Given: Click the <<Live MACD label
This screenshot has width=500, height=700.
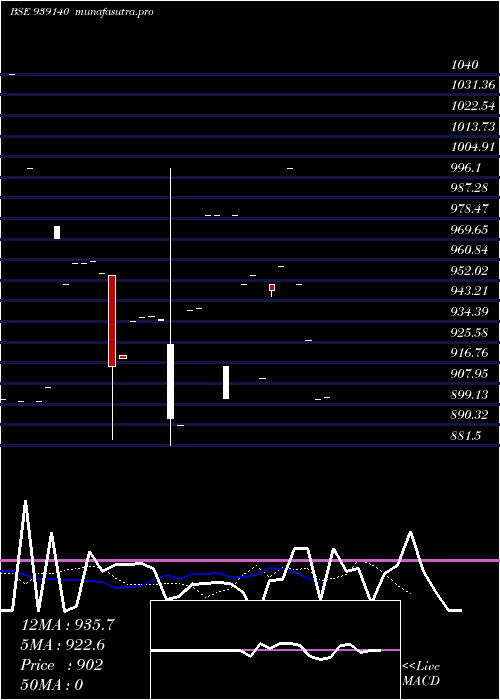Looking at the screenshot, I should pos(421,674).
